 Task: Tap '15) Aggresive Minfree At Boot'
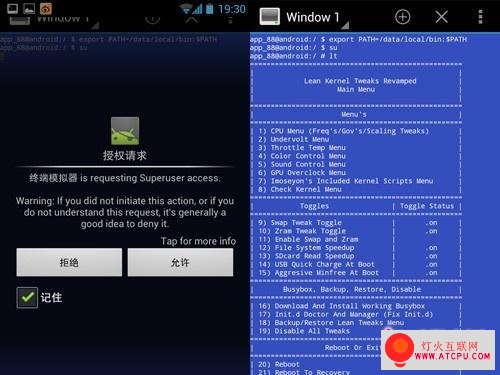(319, 273)
